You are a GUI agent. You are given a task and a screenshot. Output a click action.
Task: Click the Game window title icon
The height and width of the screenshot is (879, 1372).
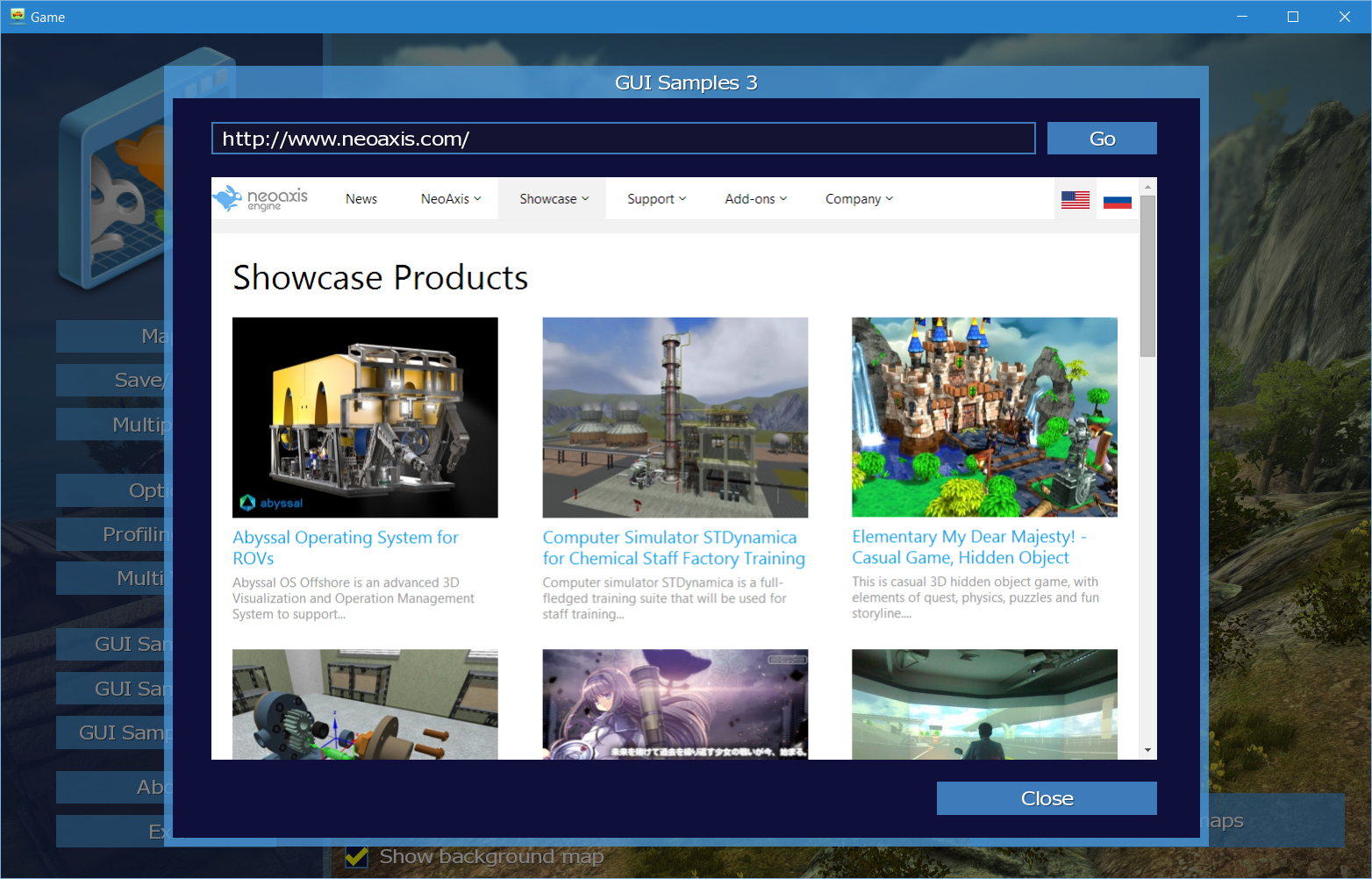17,16
